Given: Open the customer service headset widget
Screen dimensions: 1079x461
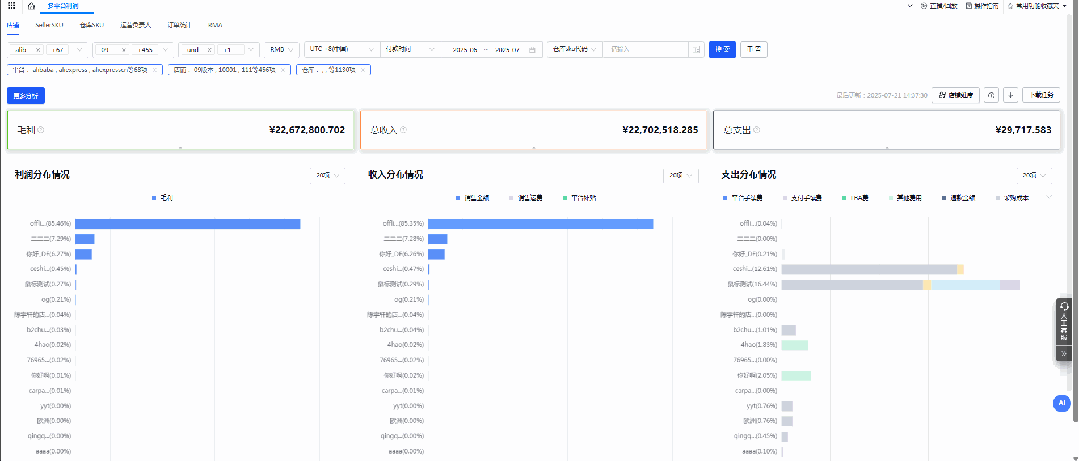Looking at the screenshot, I should tap(1064, 322).
